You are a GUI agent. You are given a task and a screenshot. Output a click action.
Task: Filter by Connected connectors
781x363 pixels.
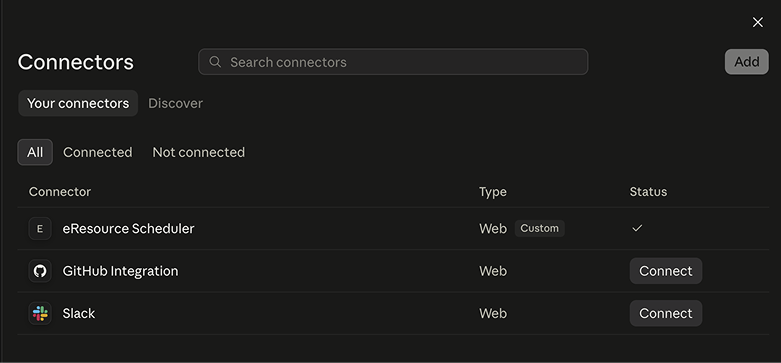coord(98,152)
